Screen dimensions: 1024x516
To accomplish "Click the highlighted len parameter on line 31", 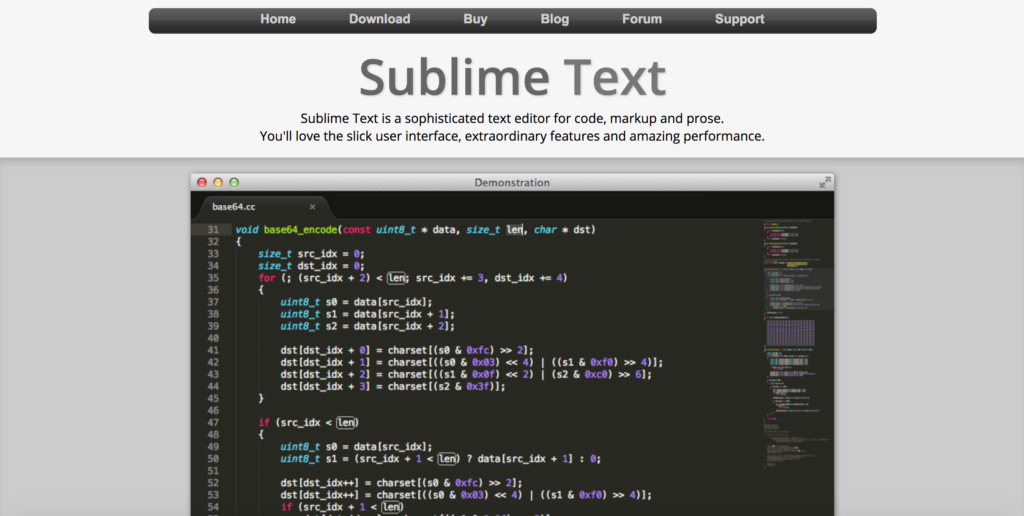I will coord(514,230).
